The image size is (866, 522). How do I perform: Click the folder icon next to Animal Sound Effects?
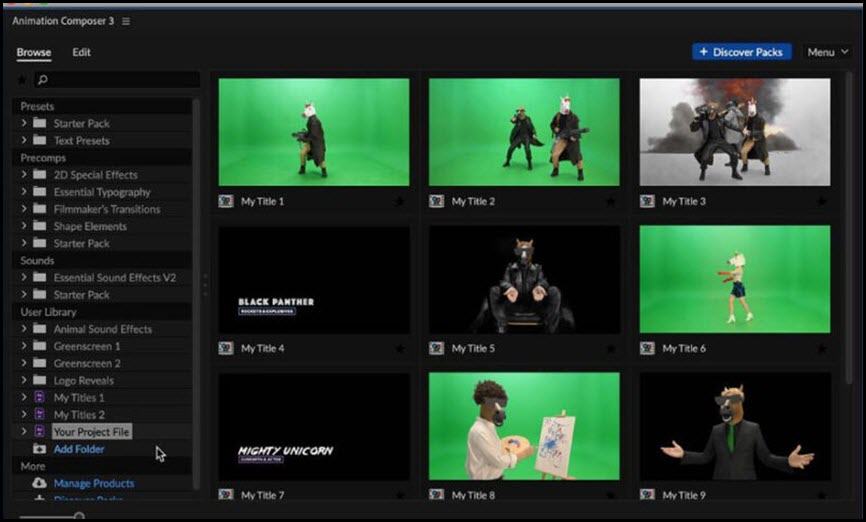coord(39,328)
